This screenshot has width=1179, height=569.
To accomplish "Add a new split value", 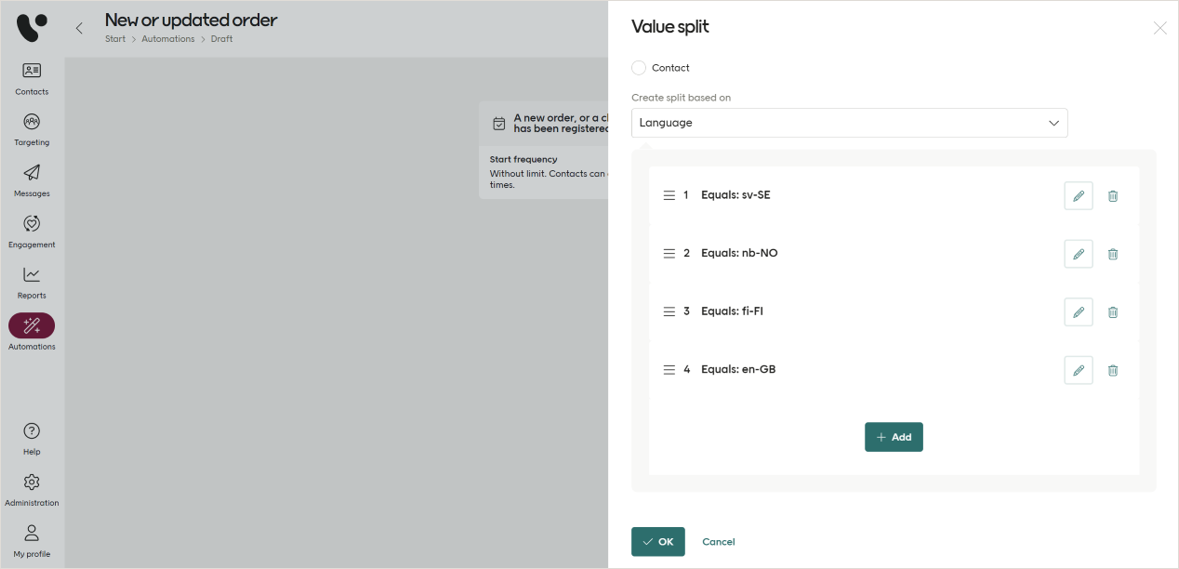I will pyautogui.click(x=893, y=437).
